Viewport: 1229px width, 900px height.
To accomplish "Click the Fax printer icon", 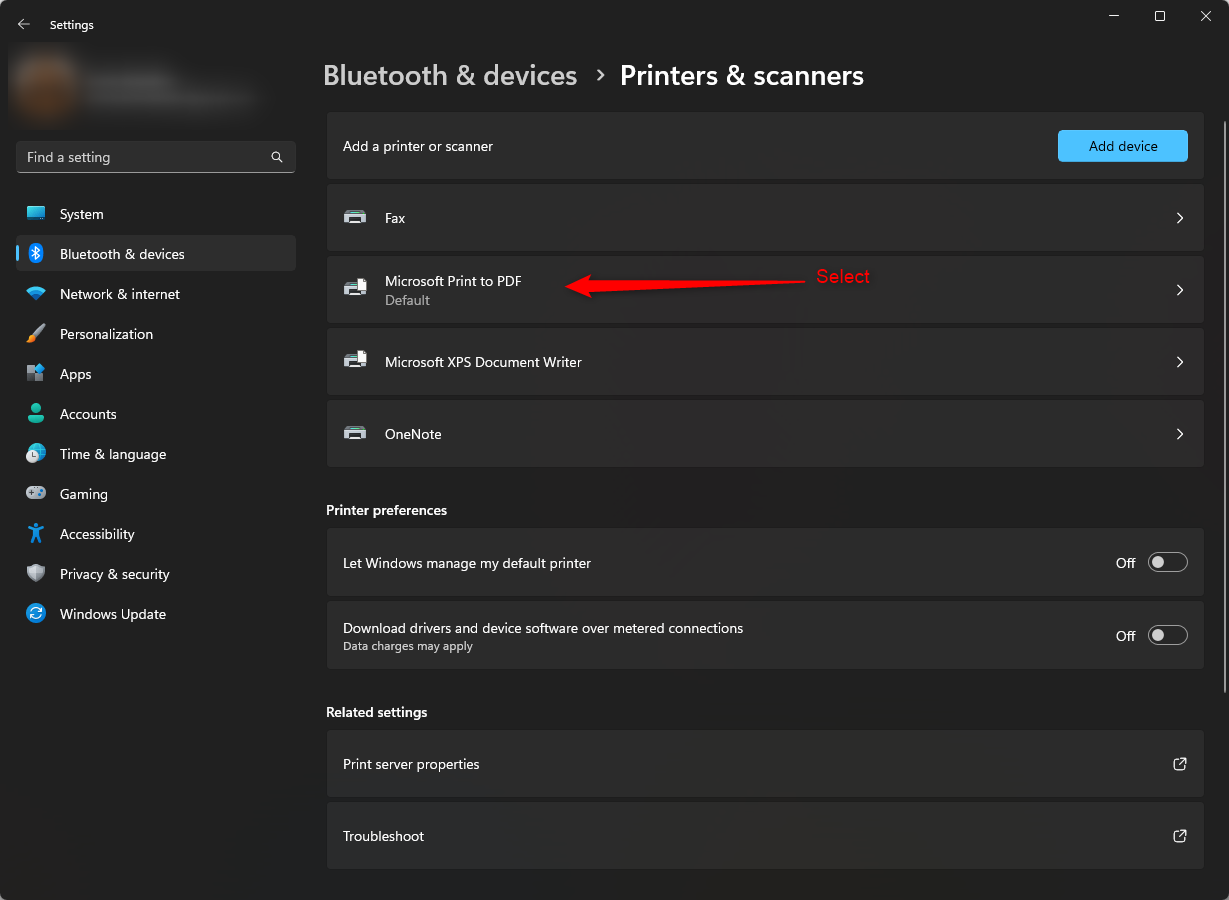I will tap(355, 217).
